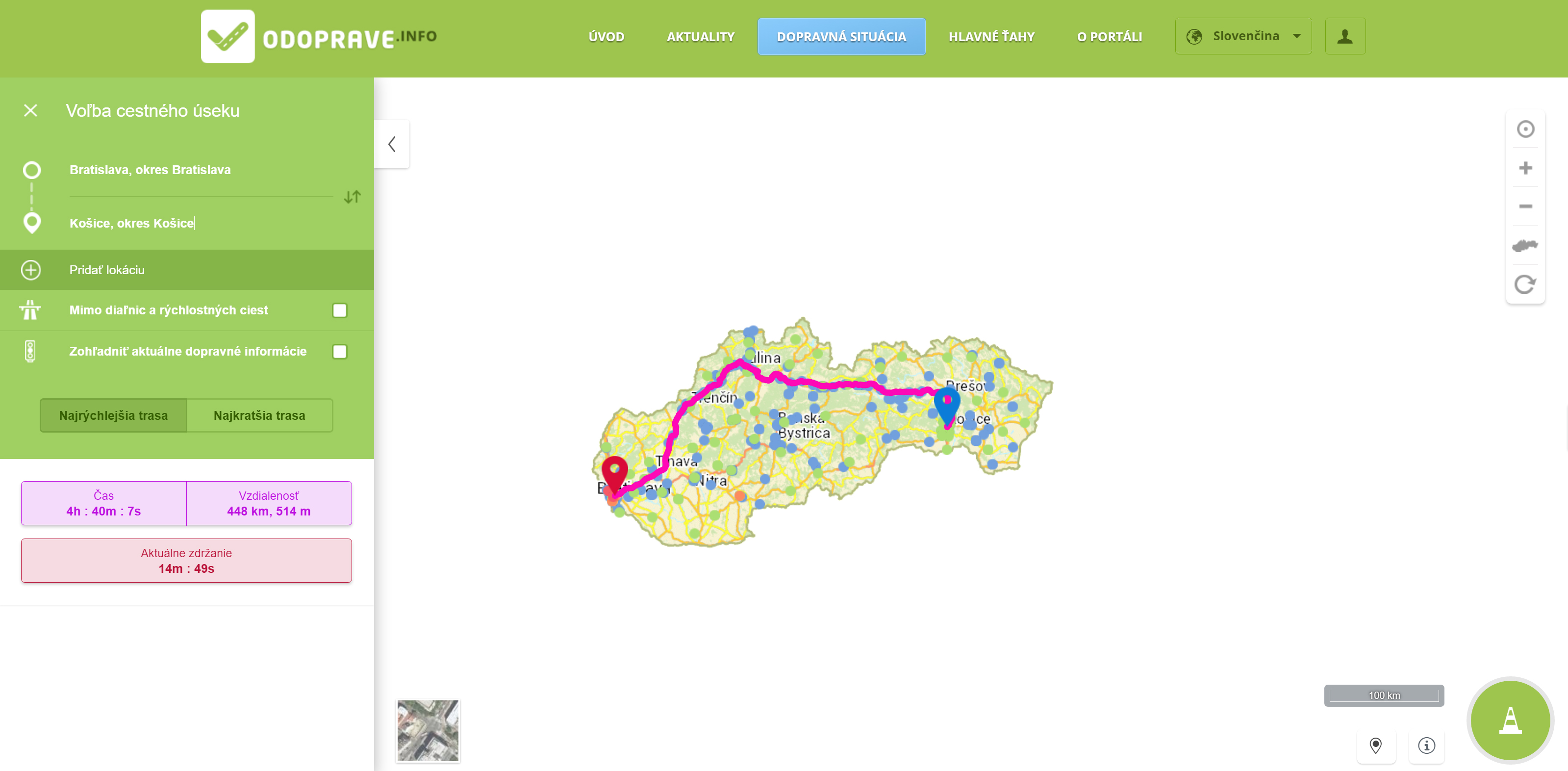Click the map pin marker button

coord(1376,745)
